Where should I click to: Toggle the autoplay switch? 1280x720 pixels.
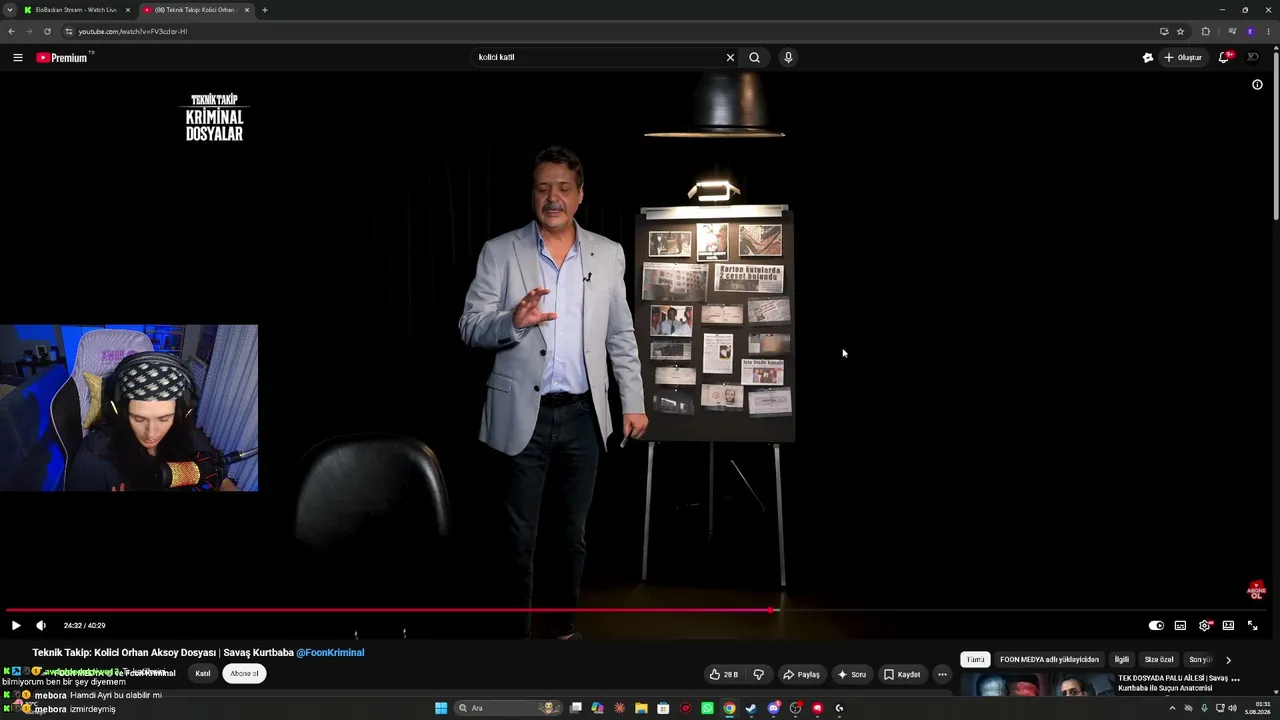[1156, 625]
